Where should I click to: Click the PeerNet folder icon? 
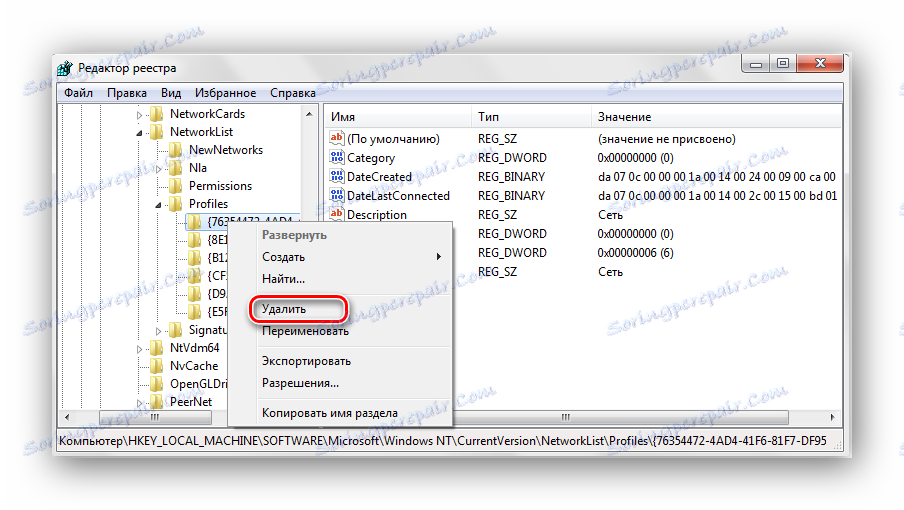(156, 402)
